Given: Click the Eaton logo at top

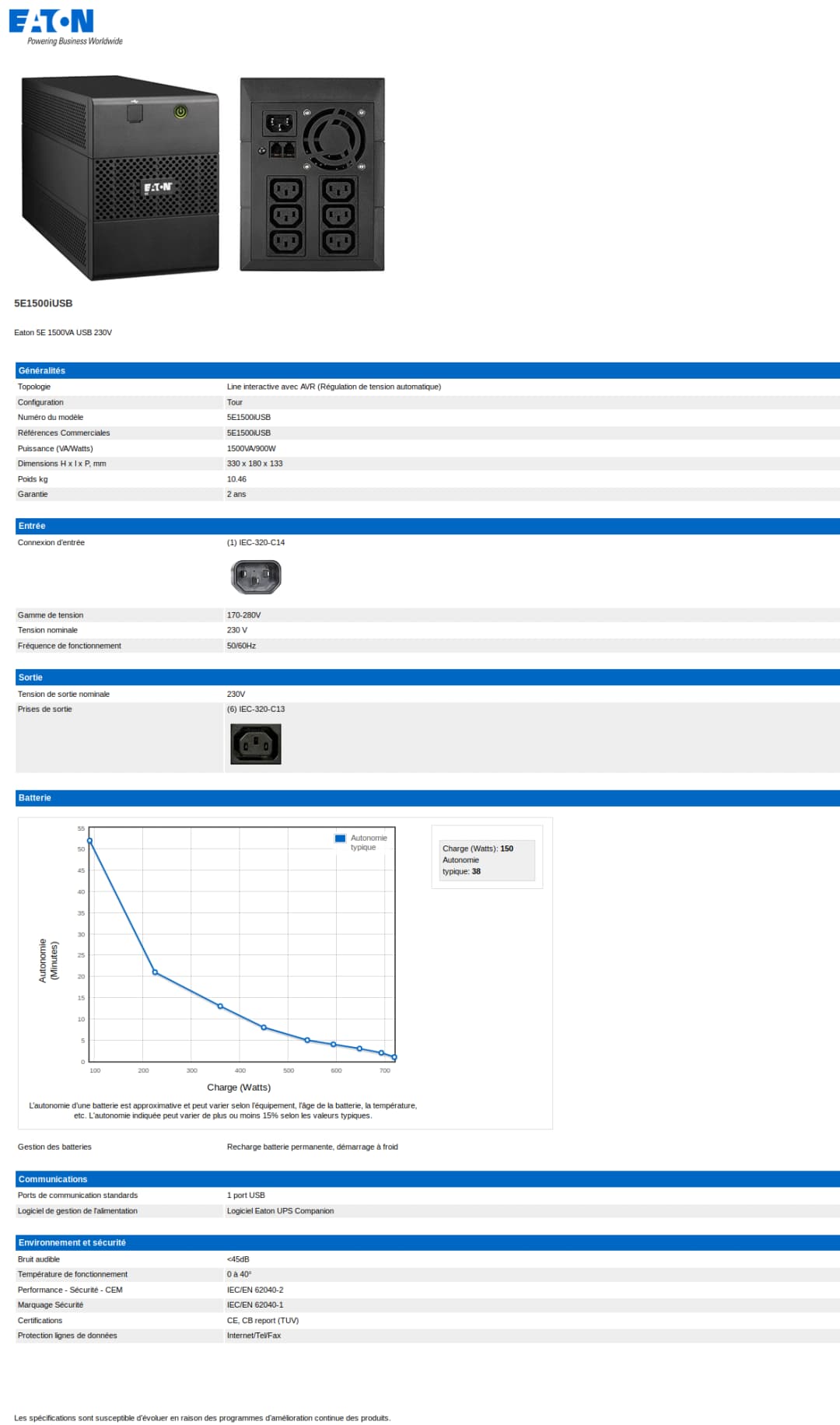Looking at the screenshot, I should tap(65, 27).
